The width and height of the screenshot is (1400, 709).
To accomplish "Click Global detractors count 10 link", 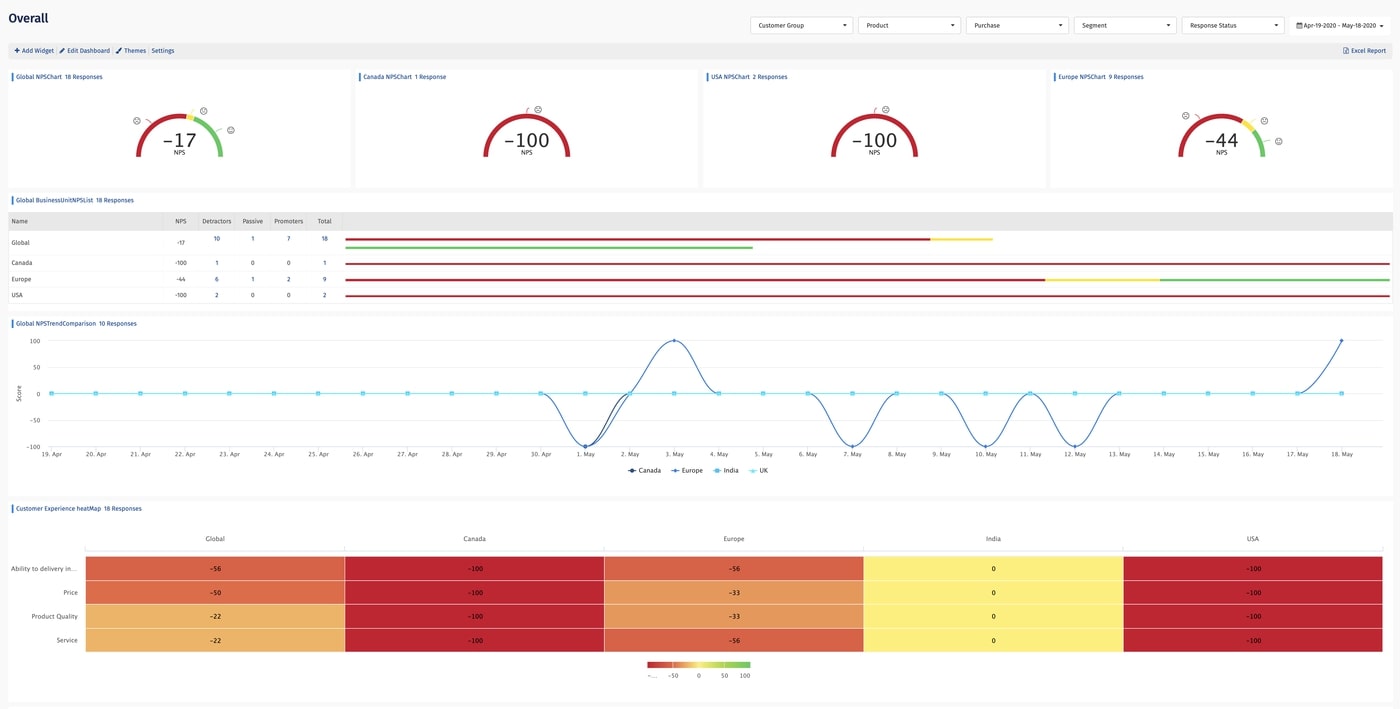I will click(x=217, y=239).
